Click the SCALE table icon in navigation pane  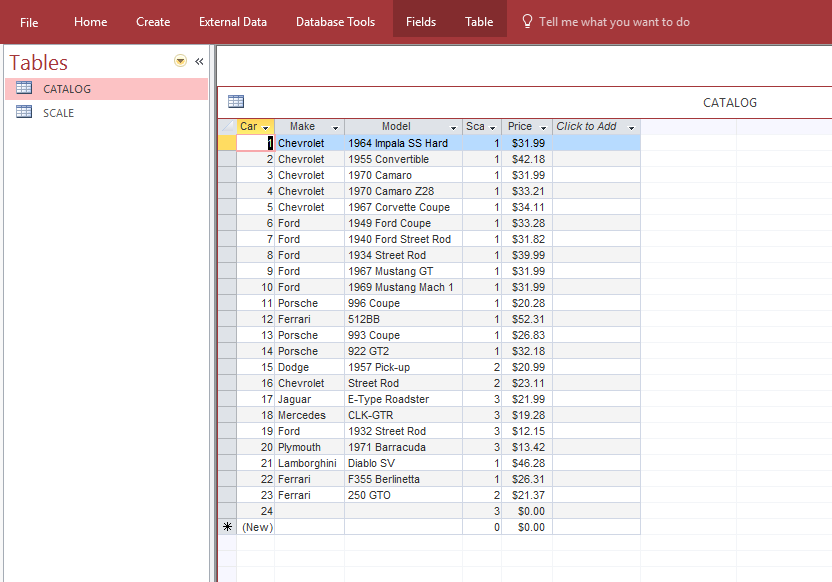tap(24, 113)
